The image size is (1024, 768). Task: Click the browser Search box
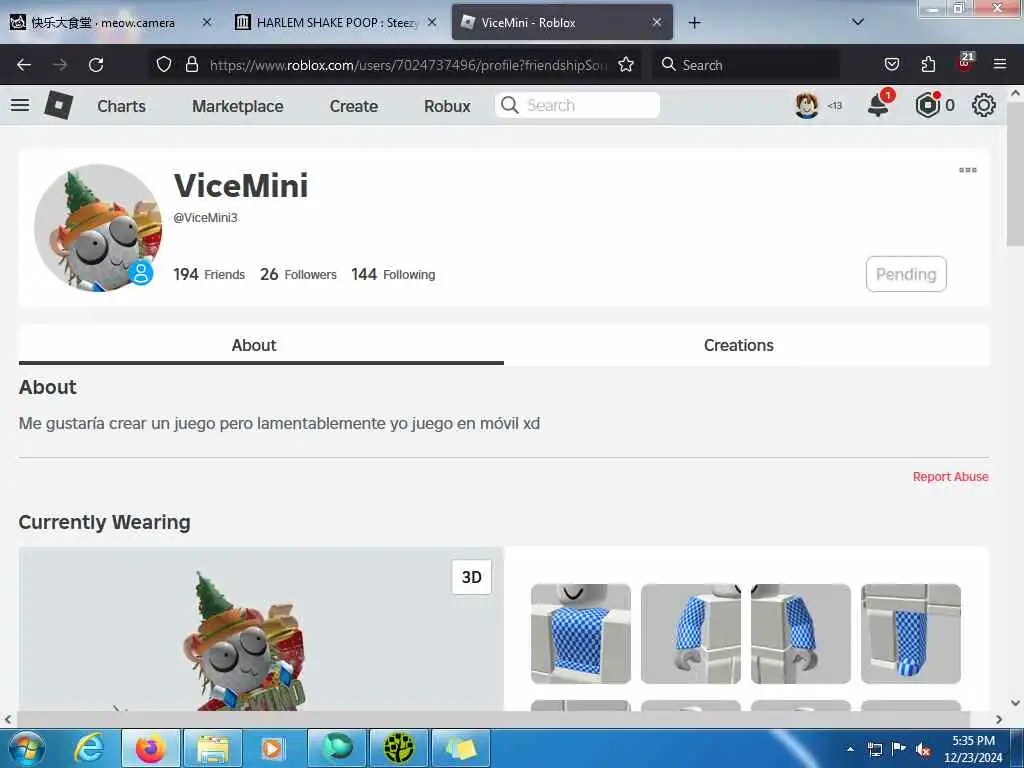(745, 65)
